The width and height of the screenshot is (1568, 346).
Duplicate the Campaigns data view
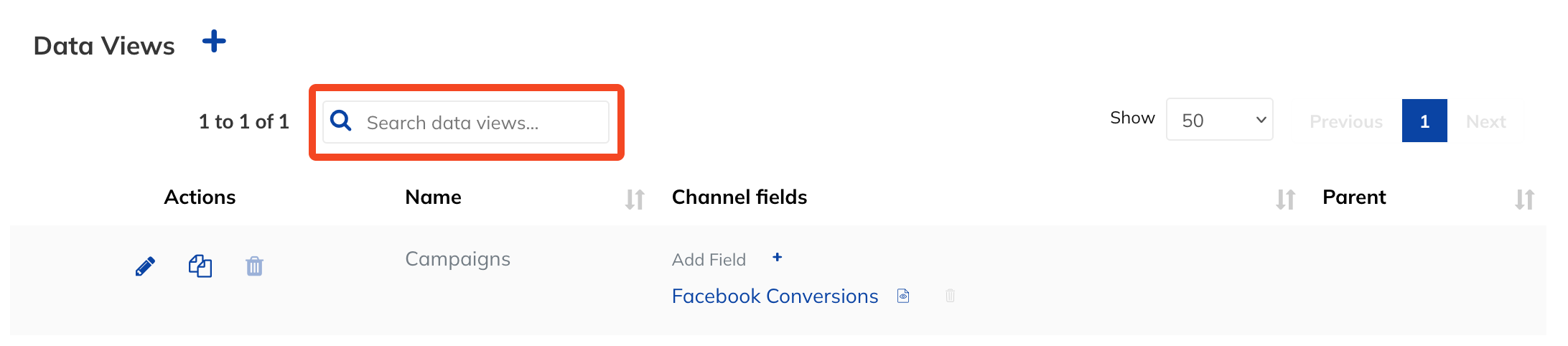click(200, 266)
